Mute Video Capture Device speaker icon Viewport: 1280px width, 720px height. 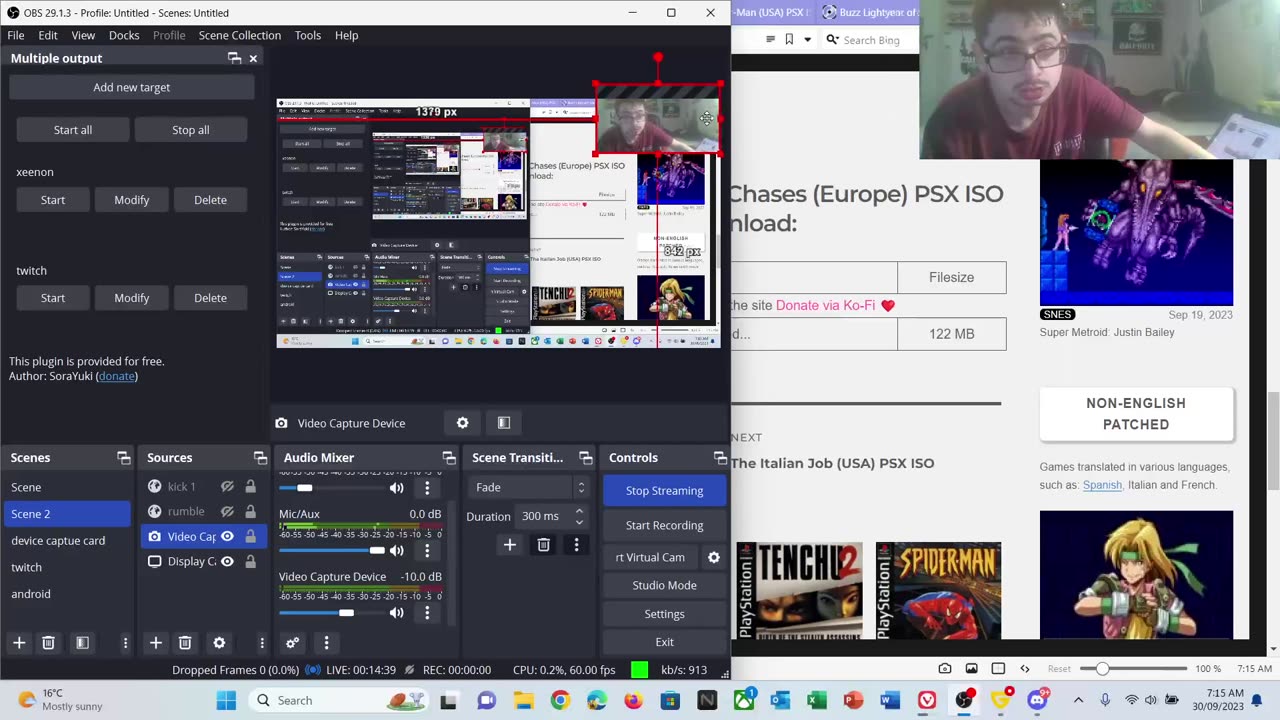pyautogui.click(x=397, y=613)
